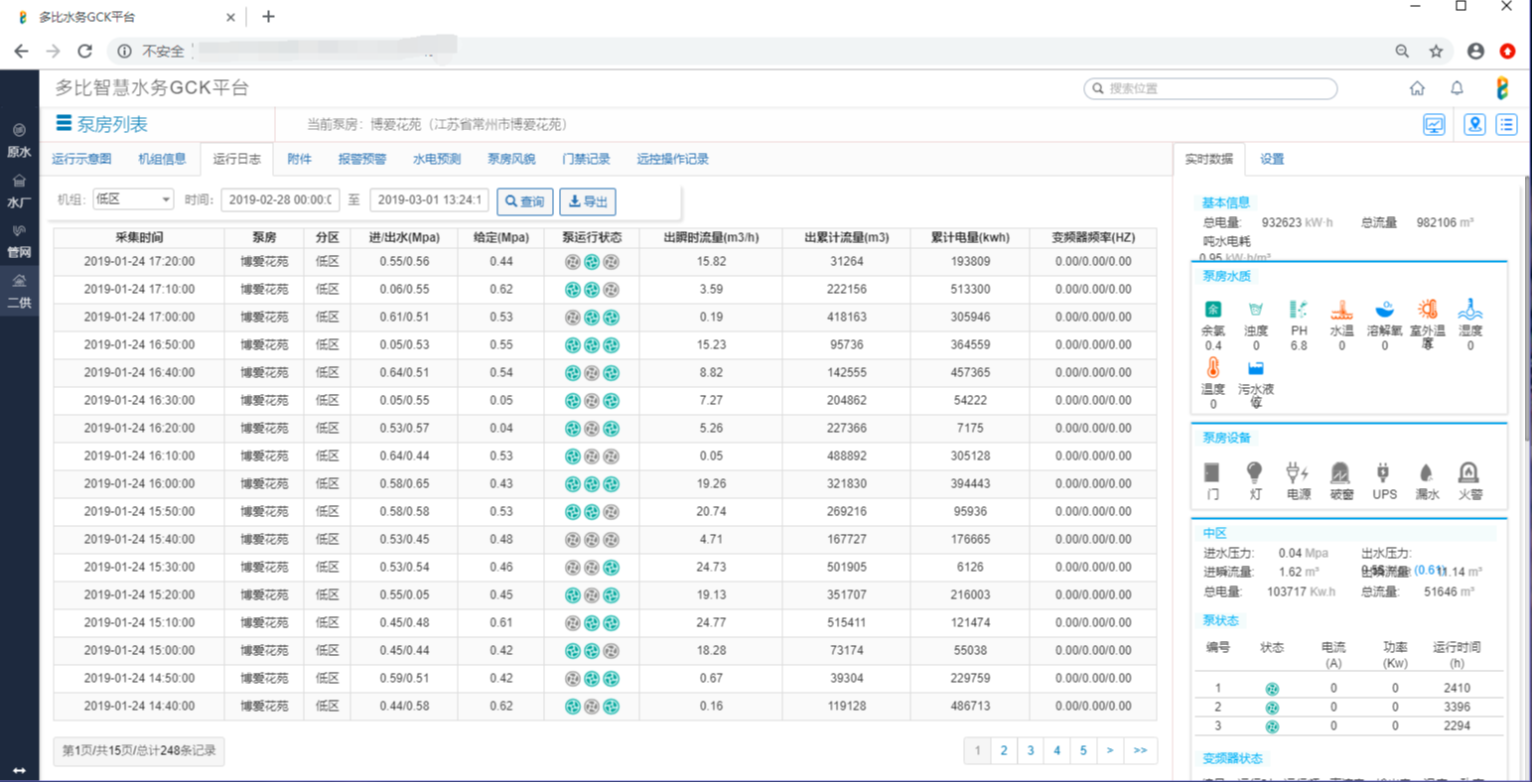Image resolution: width=1532 pixels, height=784 pixels.
Task: Click the 导出 export button
Action: point(588,201)
